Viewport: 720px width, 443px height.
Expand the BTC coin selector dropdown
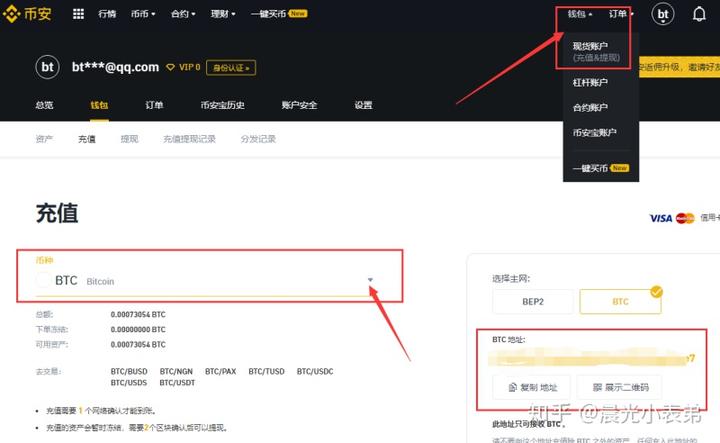click(x=370, y=280)
